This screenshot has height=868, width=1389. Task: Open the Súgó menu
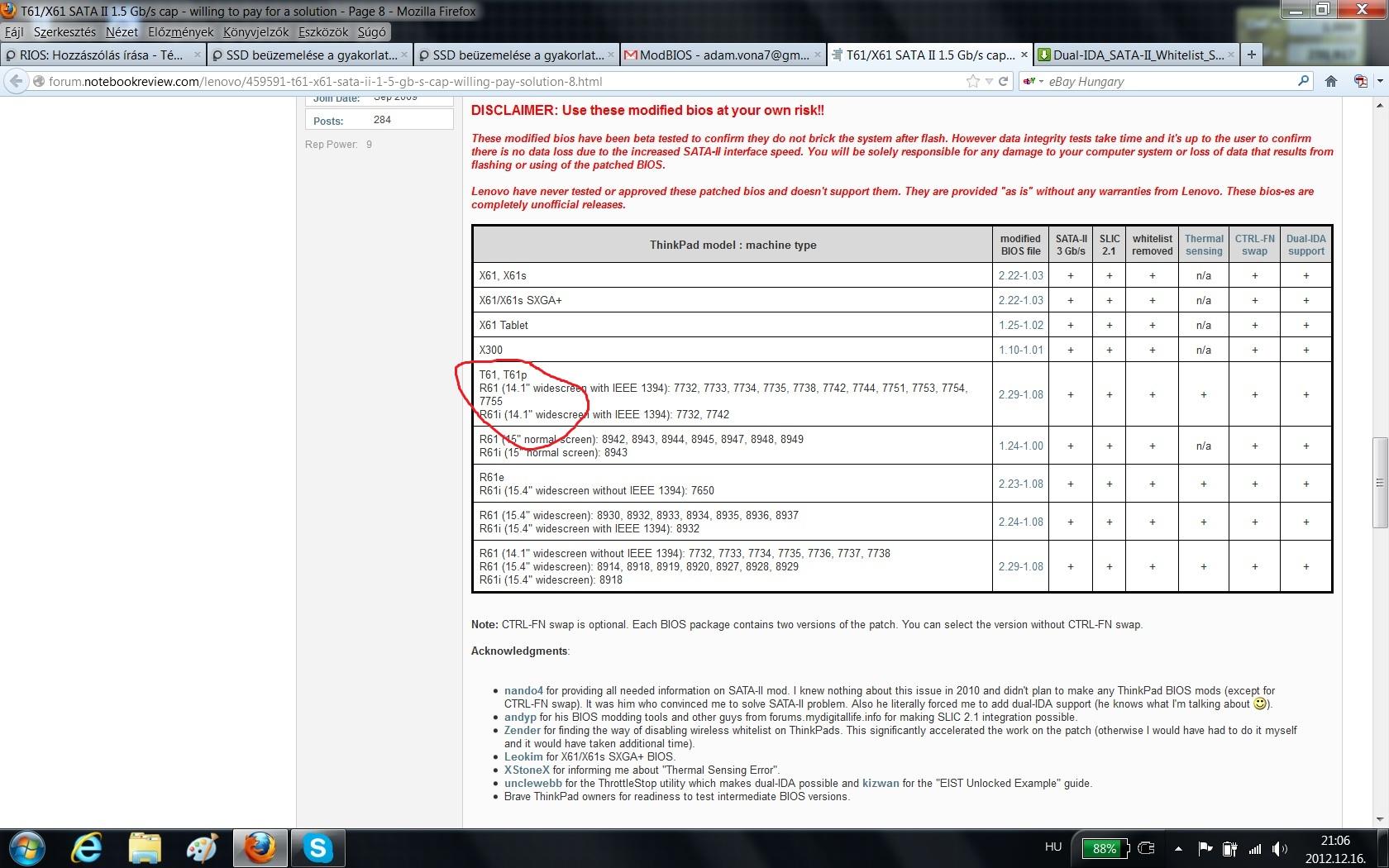pyautogui.click(x=372, y=32)
